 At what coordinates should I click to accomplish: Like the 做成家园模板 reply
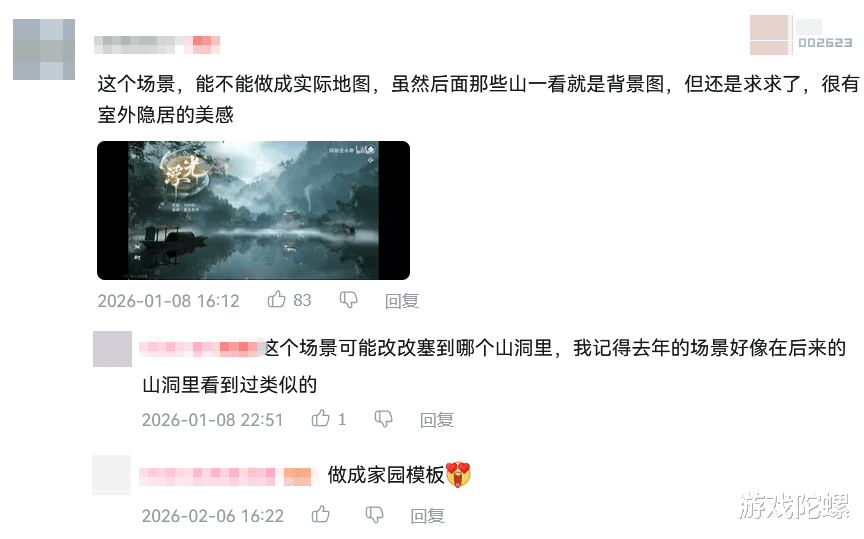[x=320, y=515]
